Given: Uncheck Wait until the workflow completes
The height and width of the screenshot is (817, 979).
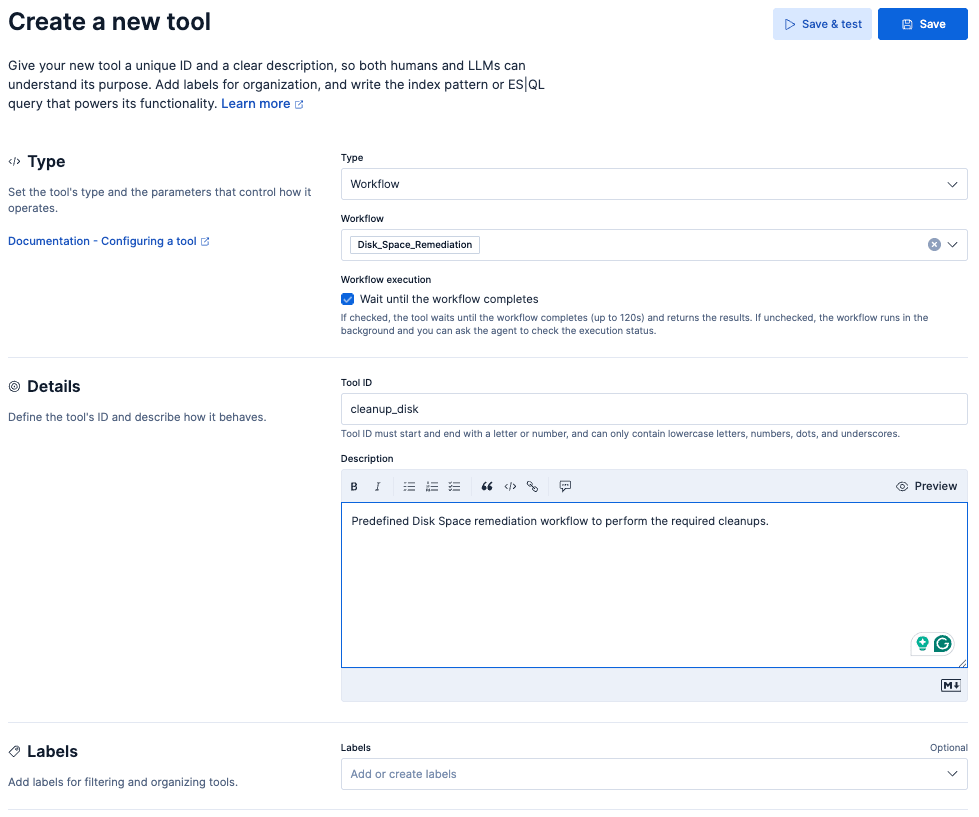Looking at the screenshot, I should (x=348, y=299).
